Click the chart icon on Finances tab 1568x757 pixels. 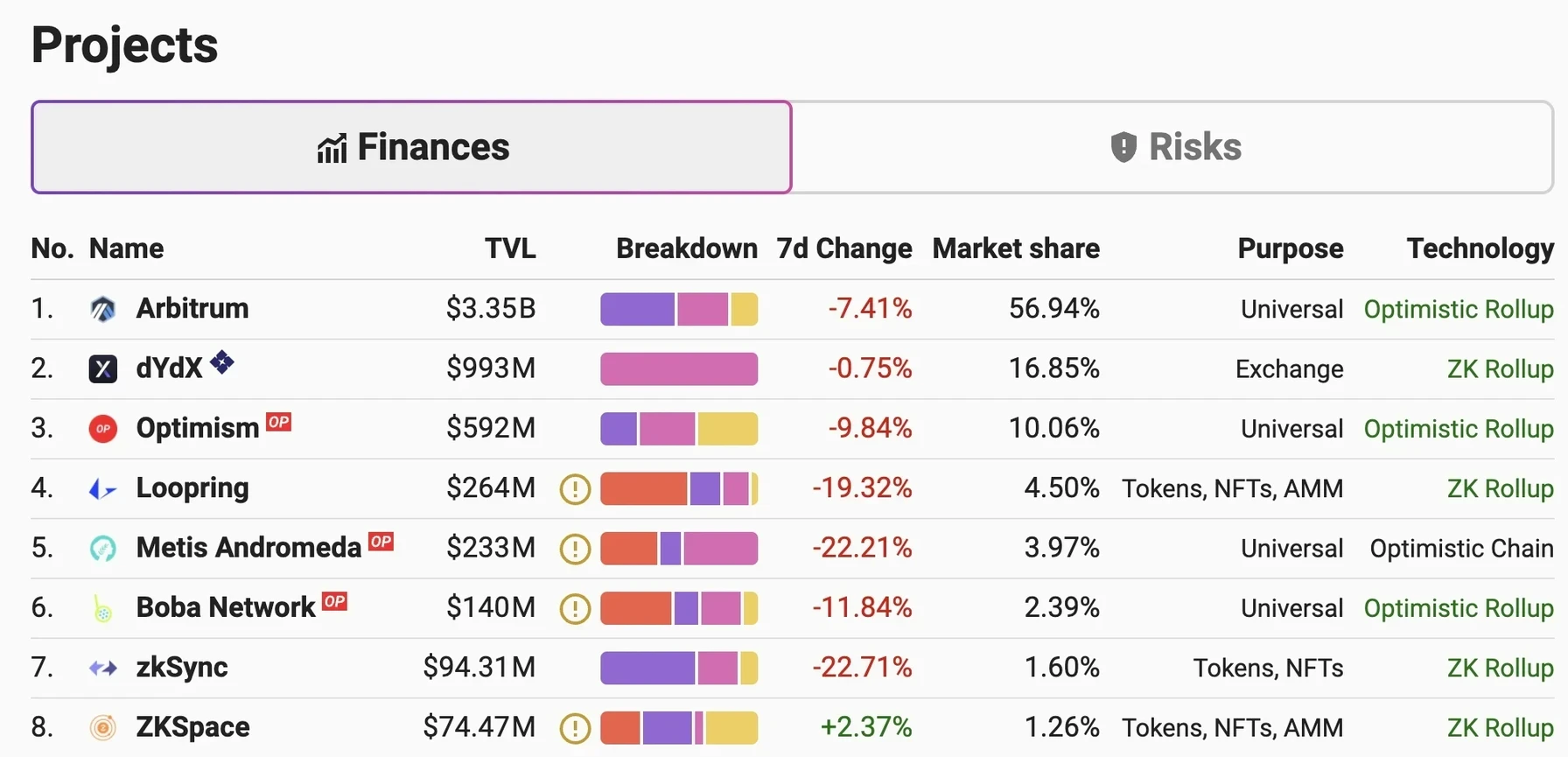pos(332,149)
